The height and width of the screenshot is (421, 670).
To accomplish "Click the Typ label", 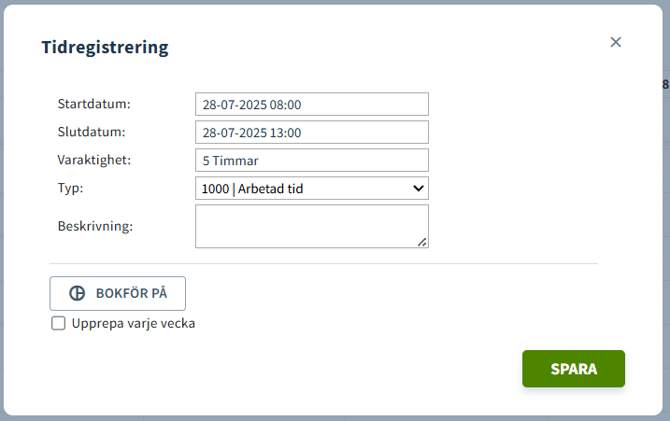I will coord(71,187).
